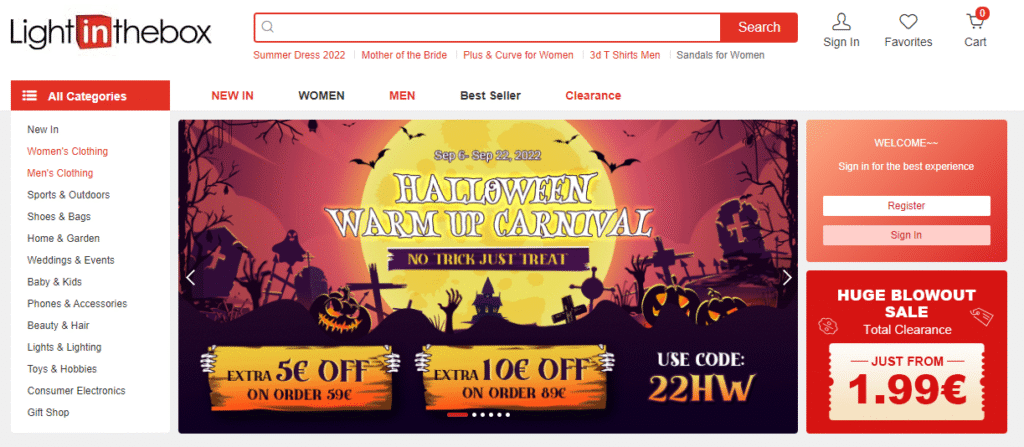Expand Women's Clothing category
The width and height of the screenshot is (1024, 447).
[67, 151]
